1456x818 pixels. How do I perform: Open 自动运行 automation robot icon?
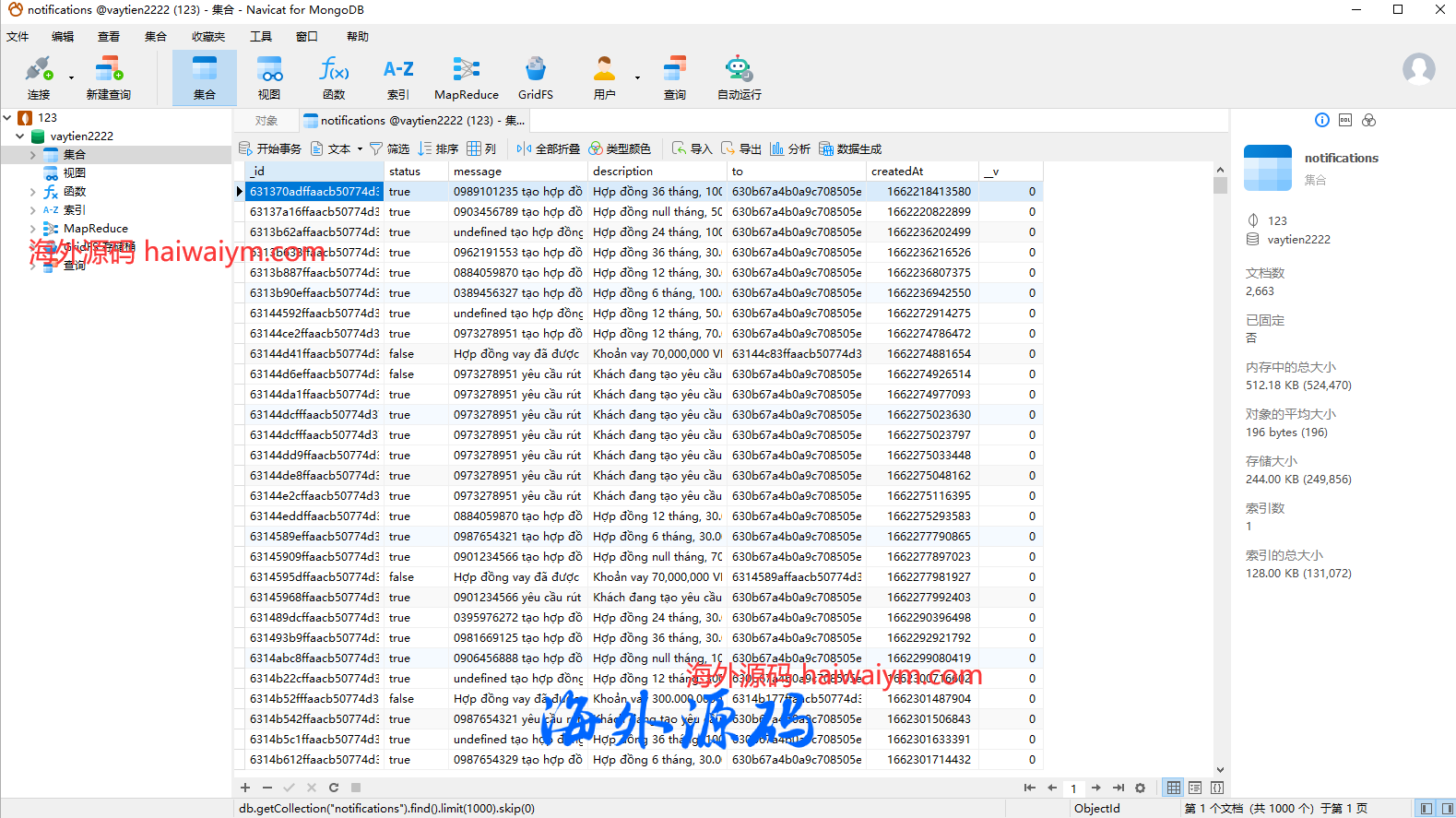(x=739, y=77)
